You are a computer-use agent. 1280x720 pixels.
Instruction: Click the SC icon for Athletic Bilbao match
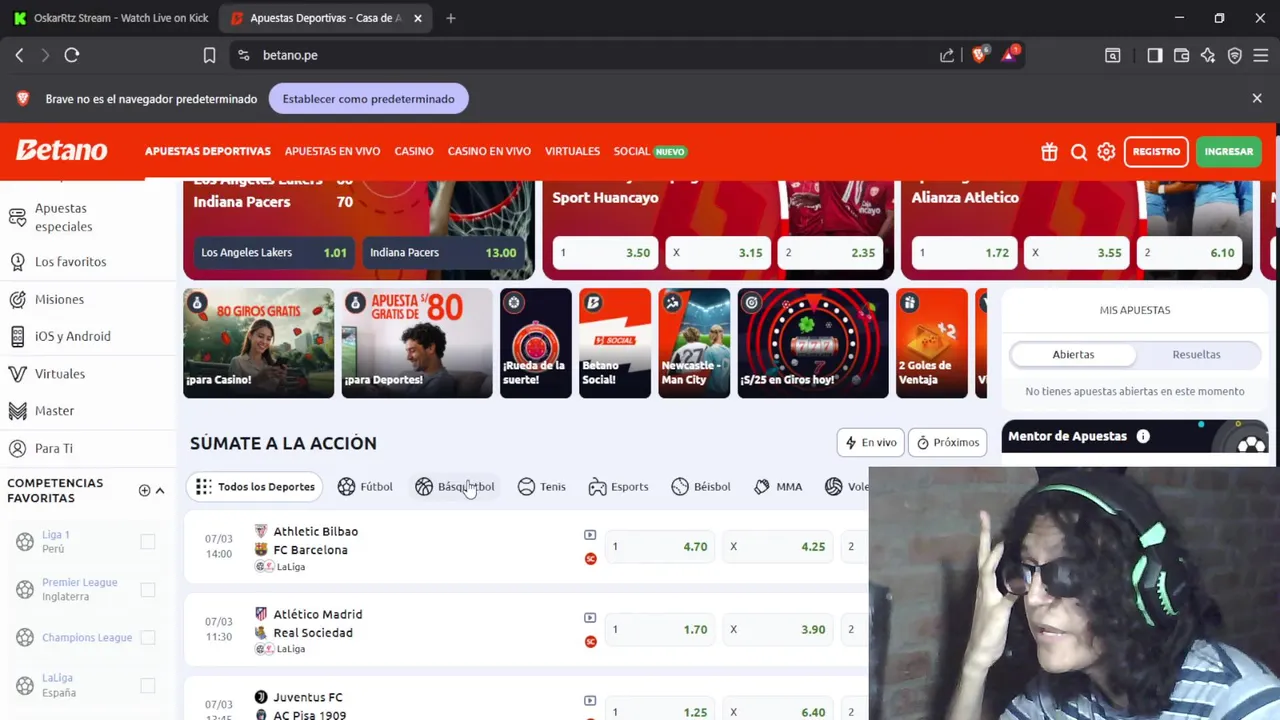click(x=590, y=559)
